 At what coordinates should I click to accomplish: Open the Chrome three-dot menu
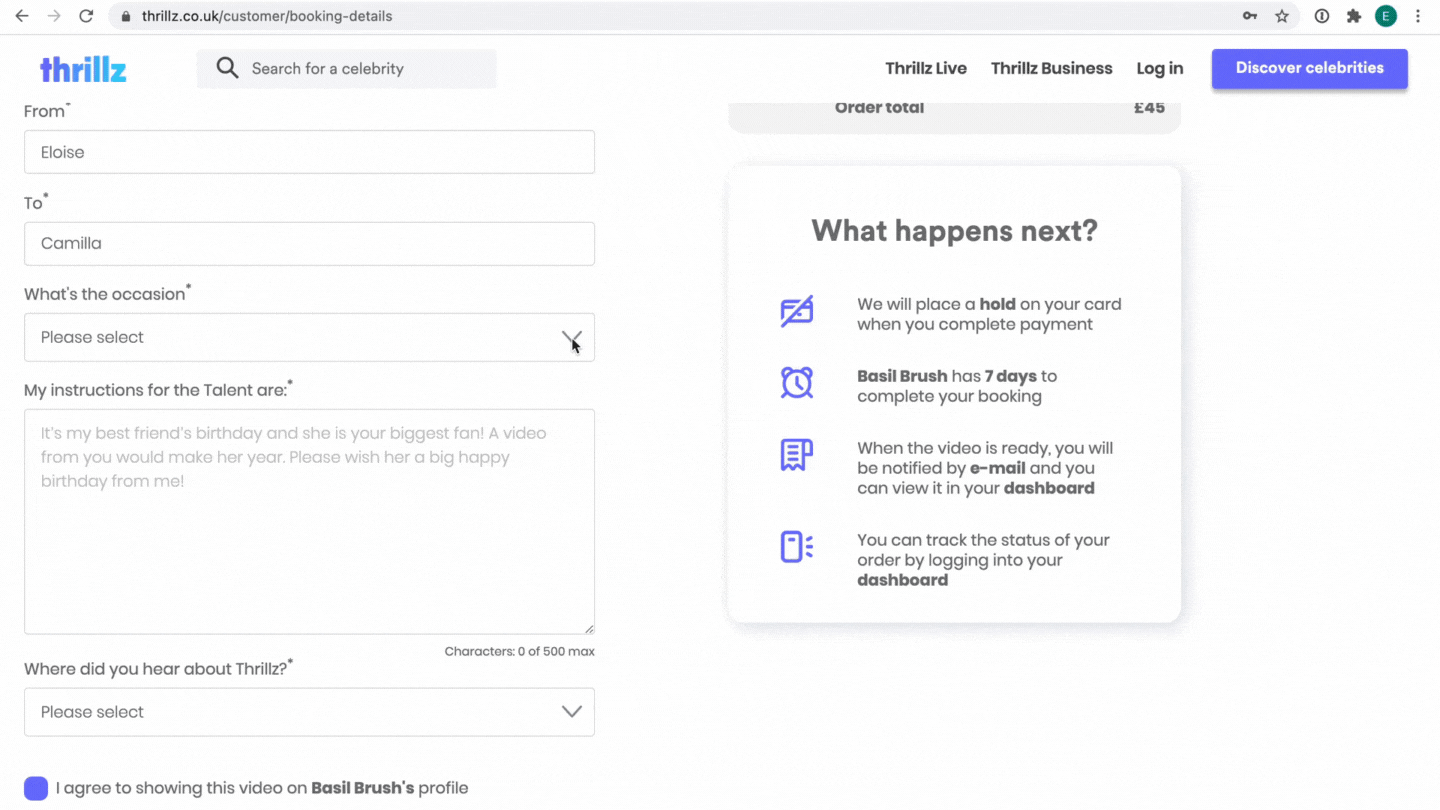click(1418, 16)
